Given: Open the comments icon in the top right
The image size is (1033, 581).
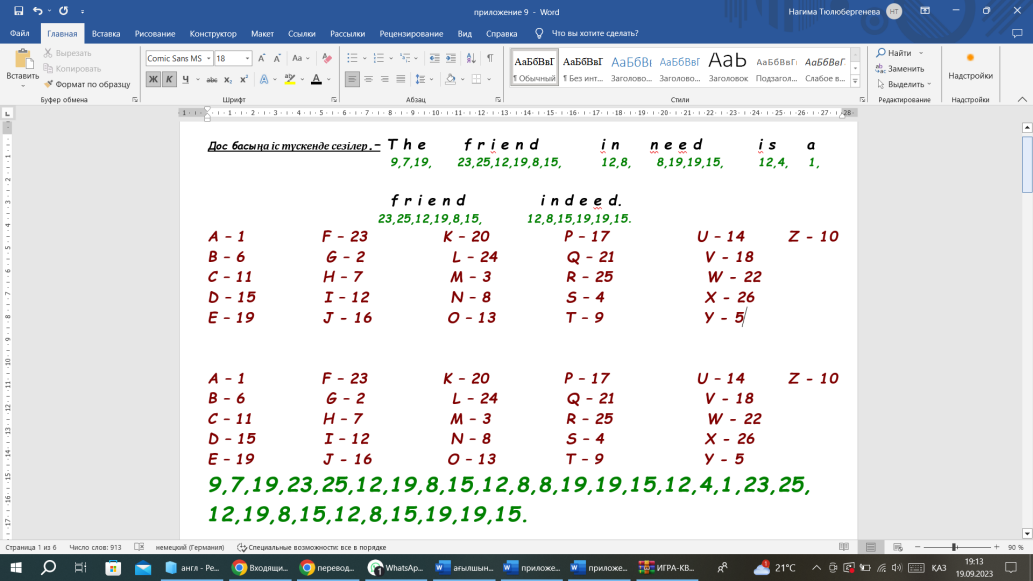Looking at the screenshot, I should coord(1017,33).
